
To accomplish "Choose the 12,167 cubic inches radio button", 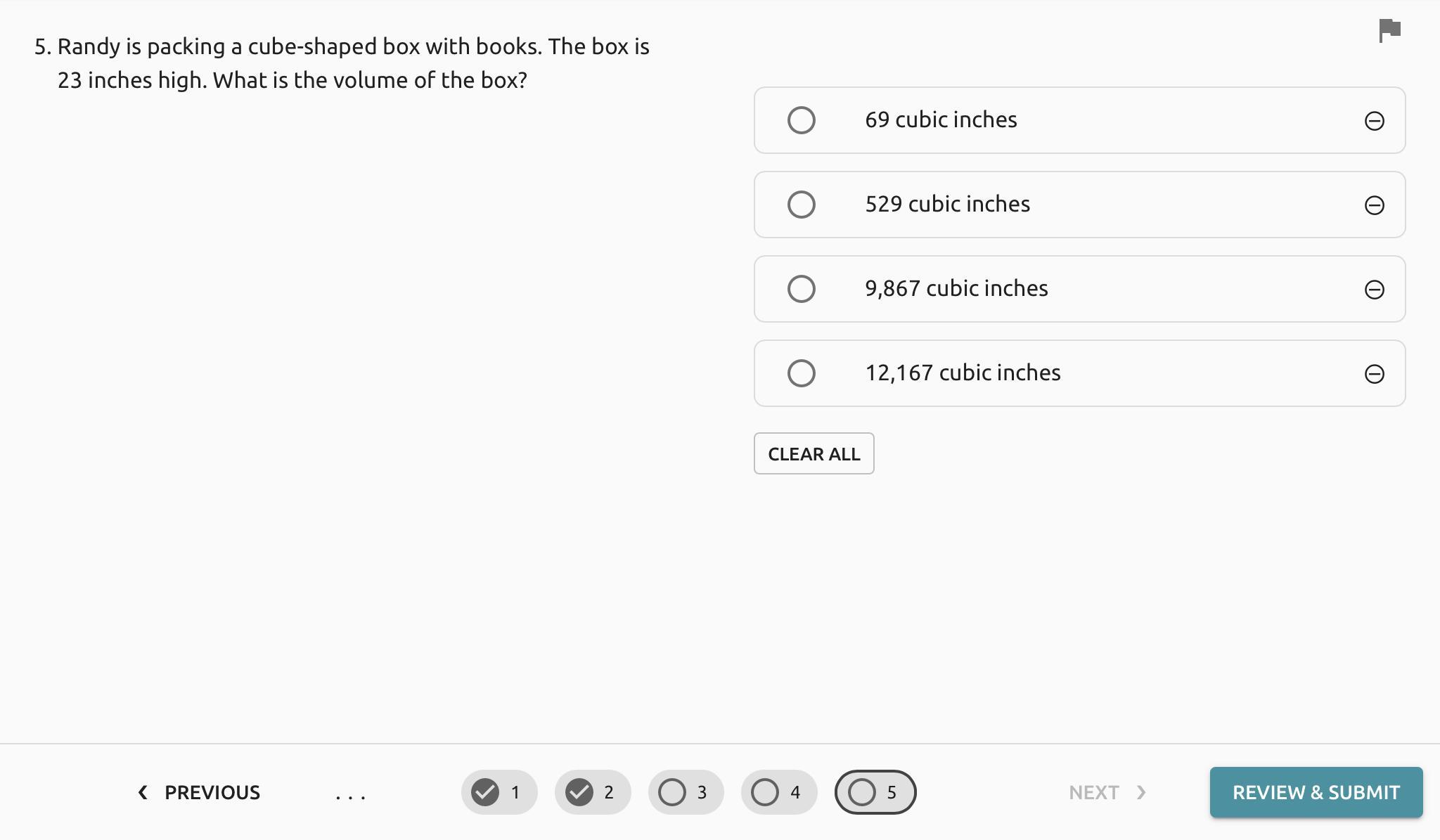I will [802, 373].
